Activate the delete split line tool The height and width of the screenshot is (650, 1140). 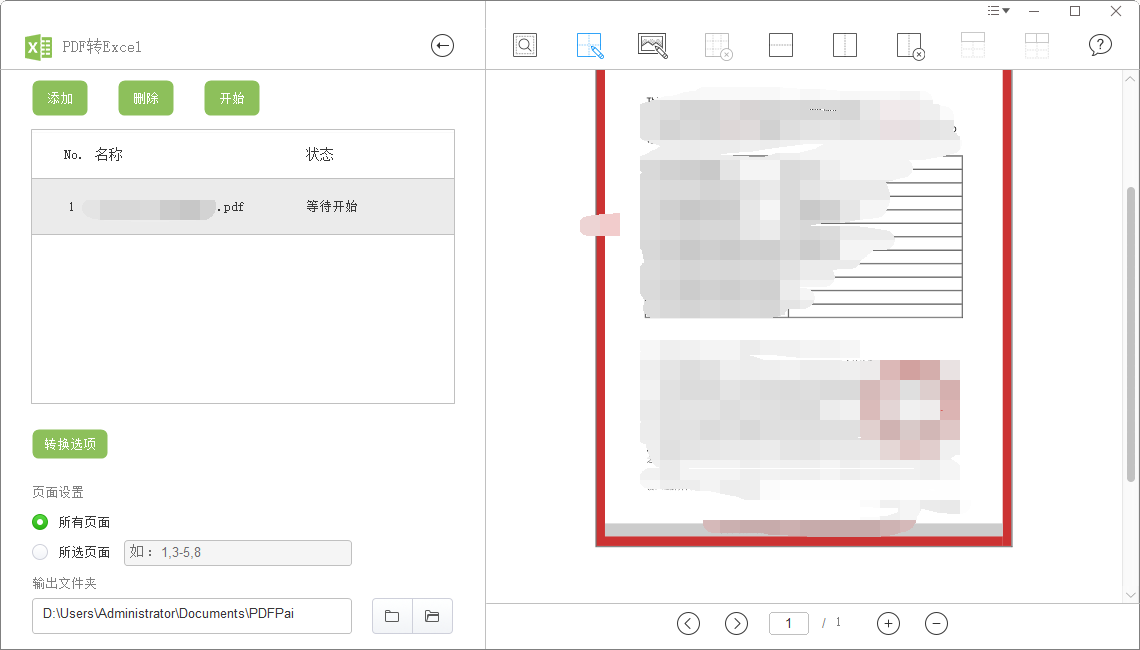click(x=909, y=44)
